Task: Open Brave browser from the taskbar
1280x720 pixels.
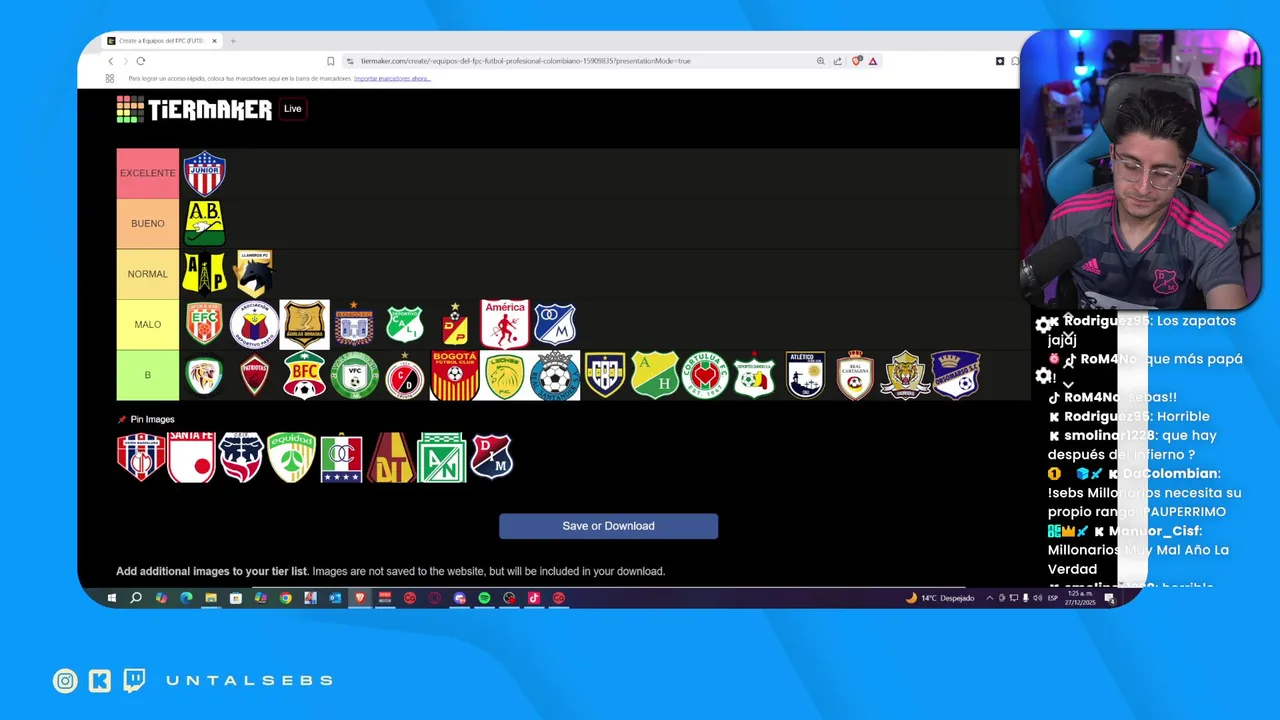Action: click(360, 598)
